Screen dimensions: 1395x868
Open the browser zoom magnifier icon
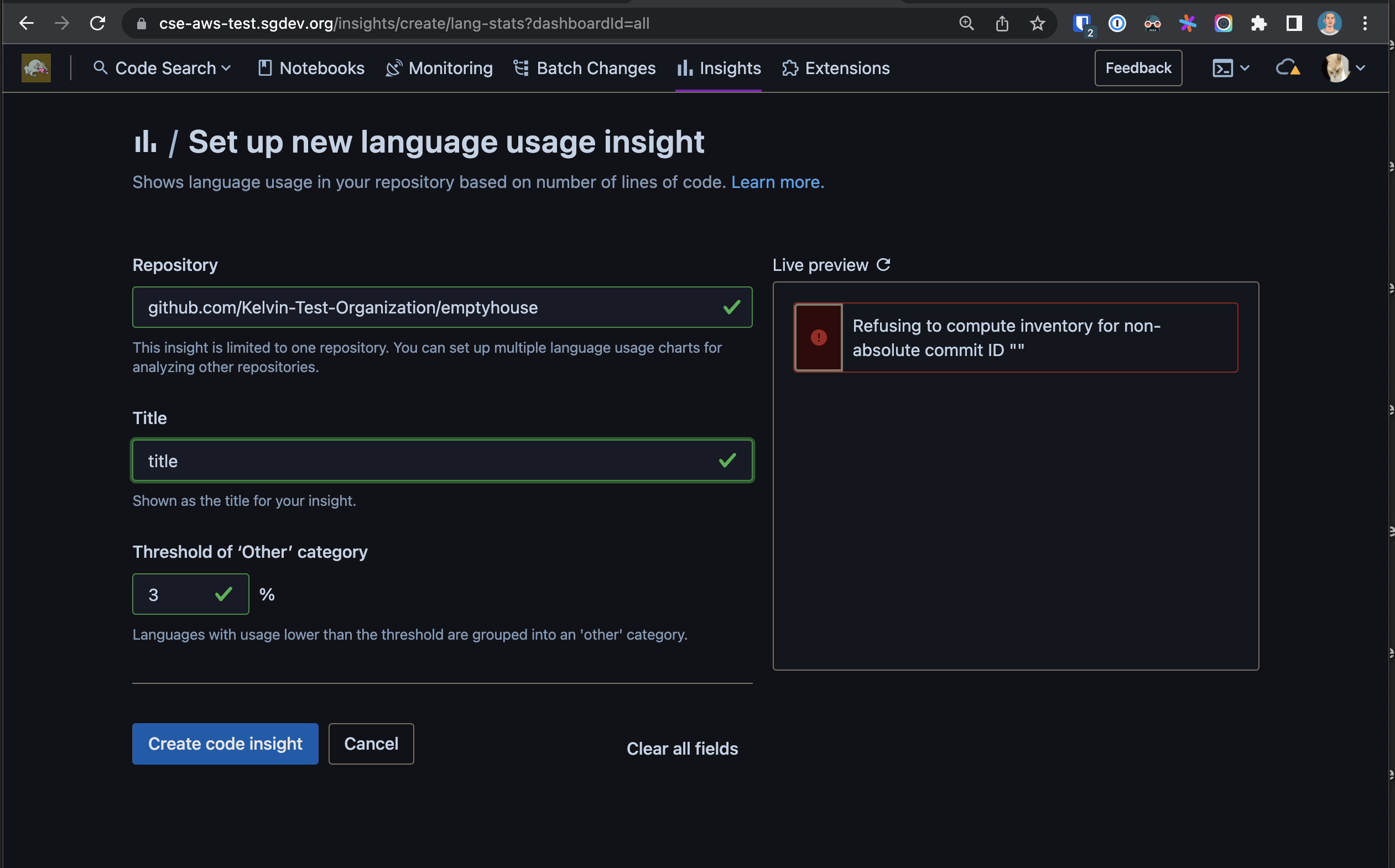pyautogui.click(x=966, y=24)
